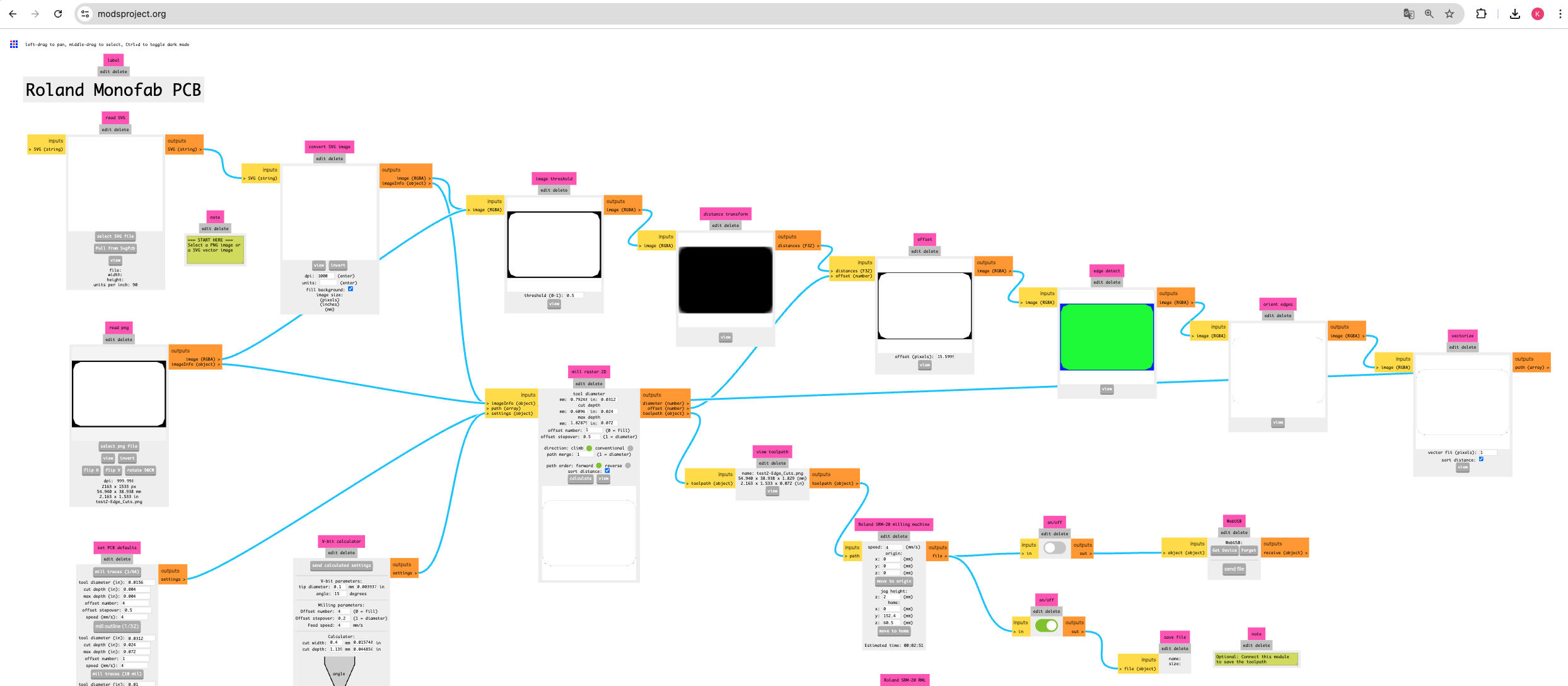Open the Chrome three-dot menu
Screen dimensions: 1568x686
tap(1560, 14)
